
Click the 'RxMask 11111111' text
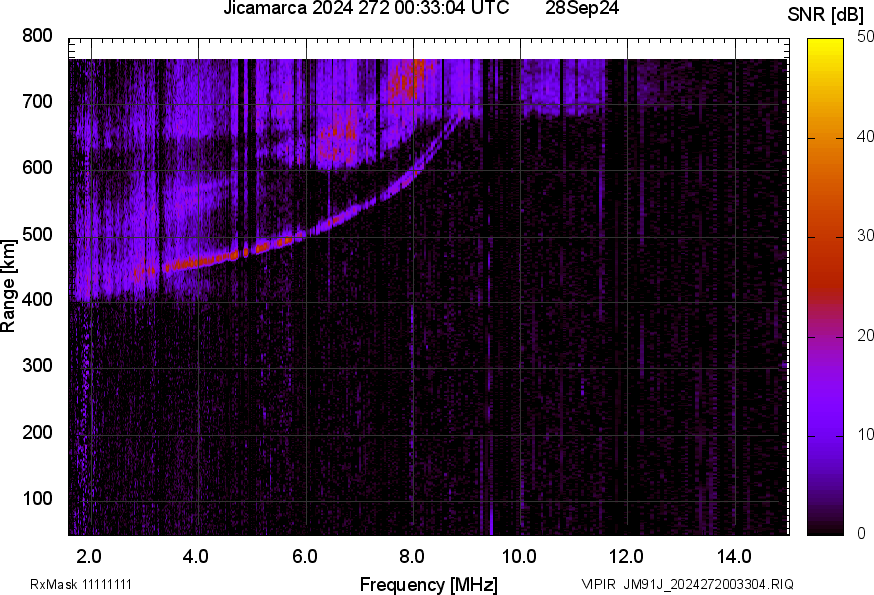(x=81, y=584)
